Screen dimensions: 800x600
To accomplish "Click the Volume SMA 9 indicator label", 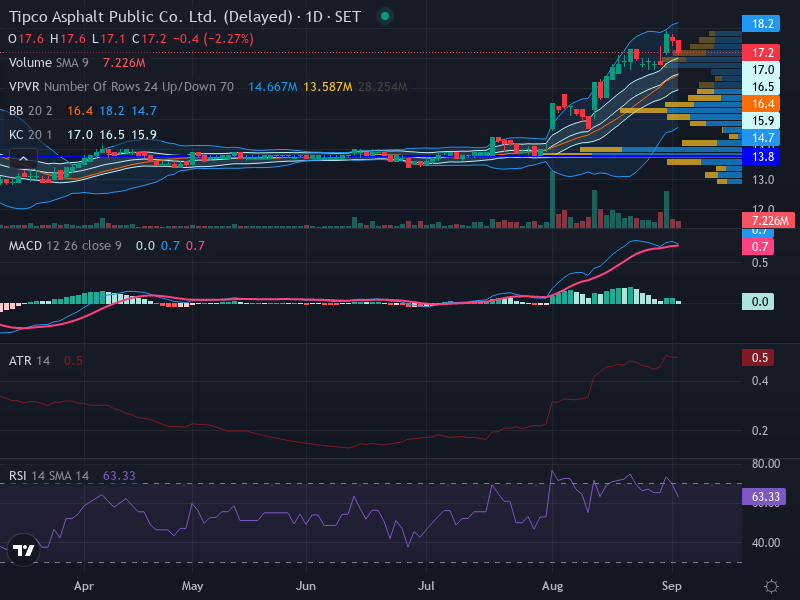I will tap(48, 63).
